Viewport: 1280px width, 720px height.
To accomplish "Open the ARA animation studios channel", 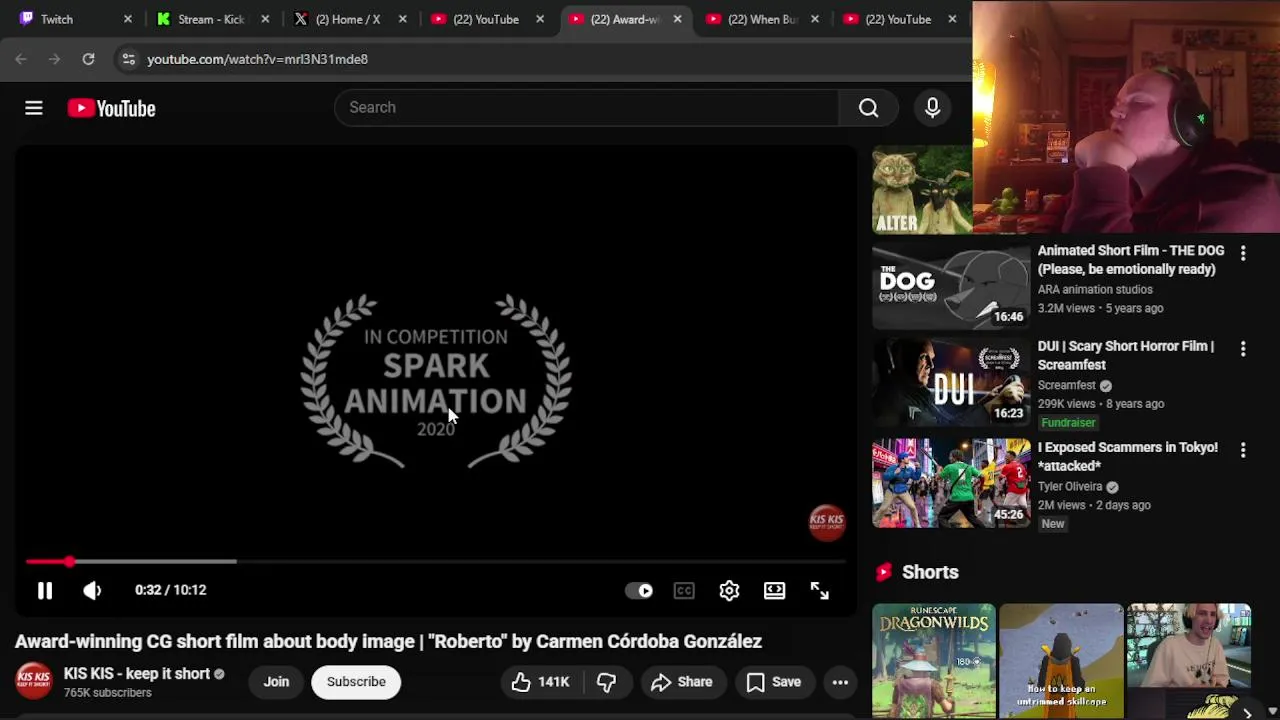I will pos(1095,290).
